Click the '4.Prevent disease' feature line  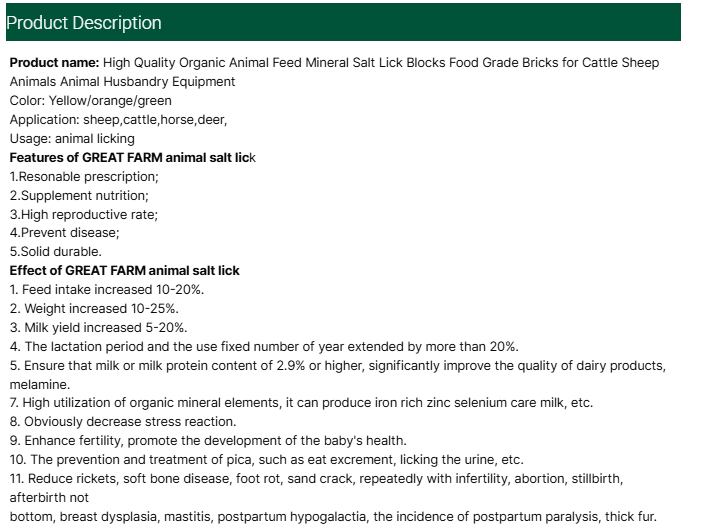click(x=64, y=233)
